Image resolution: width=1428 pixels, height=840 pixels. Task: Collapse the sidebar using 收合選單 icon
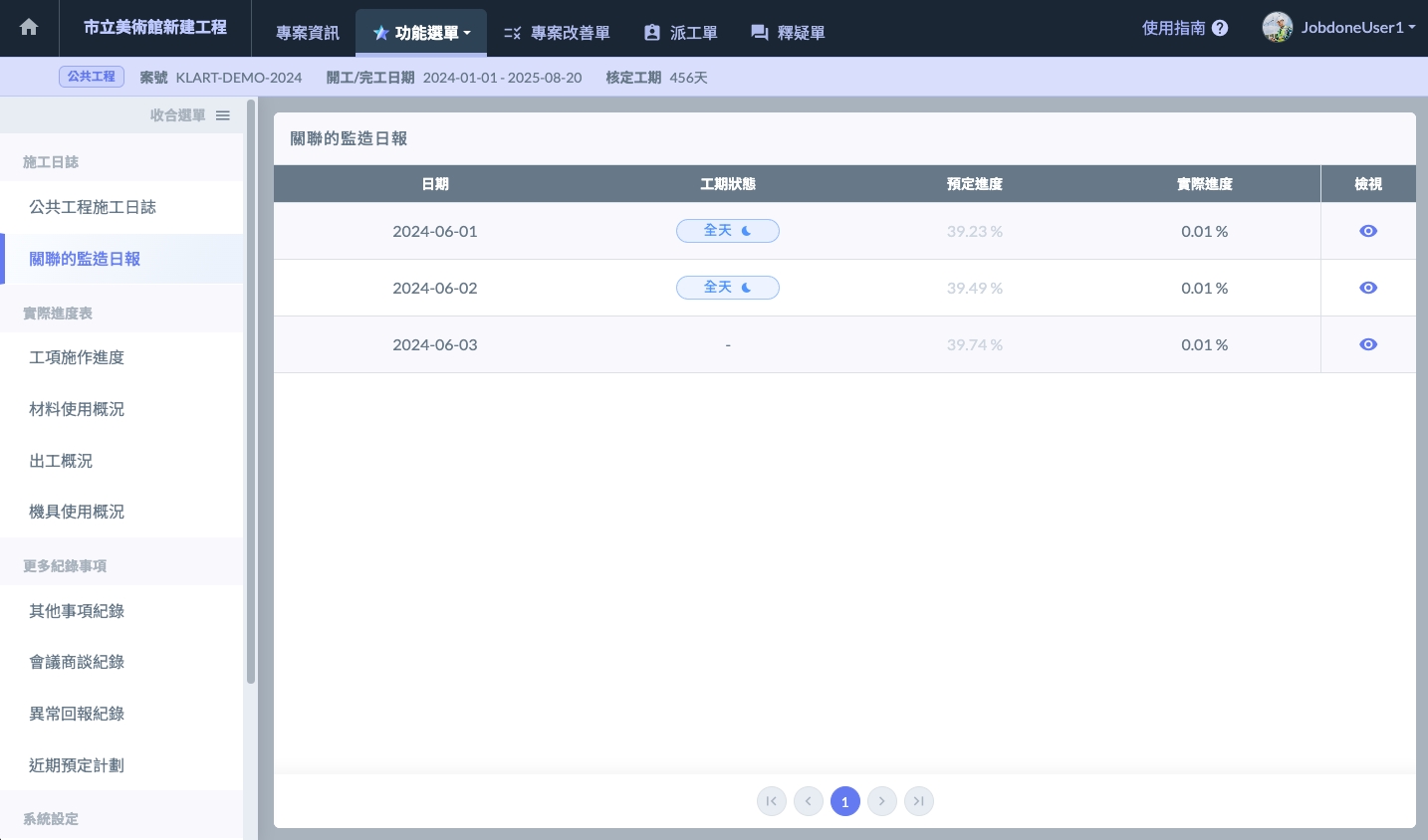[223, 115]
